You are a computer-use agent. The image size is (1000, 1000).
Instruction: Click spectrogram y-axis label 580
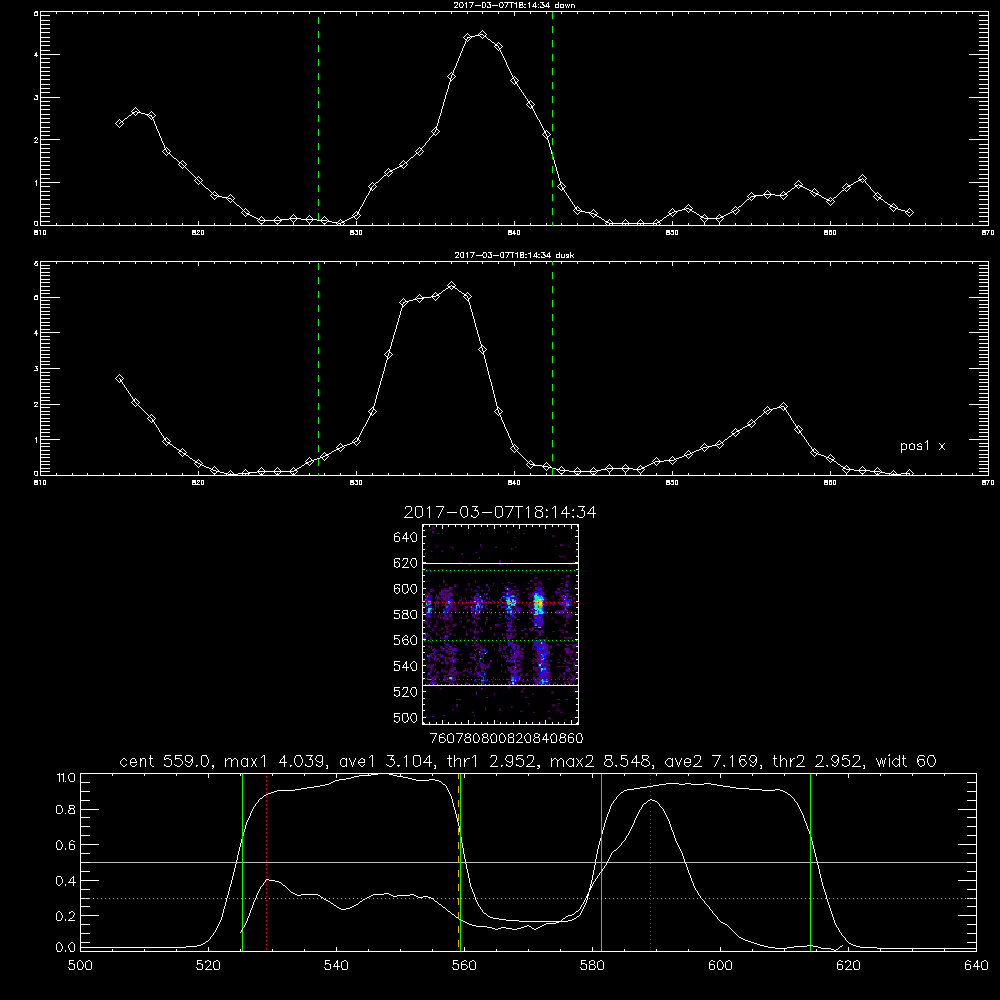click(x=405, y=615)
